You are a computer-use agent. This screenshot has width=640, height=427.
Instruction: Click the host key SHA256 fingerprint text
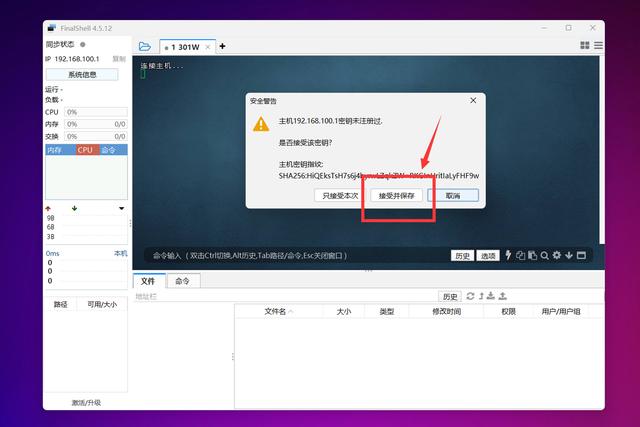[379, 176]
